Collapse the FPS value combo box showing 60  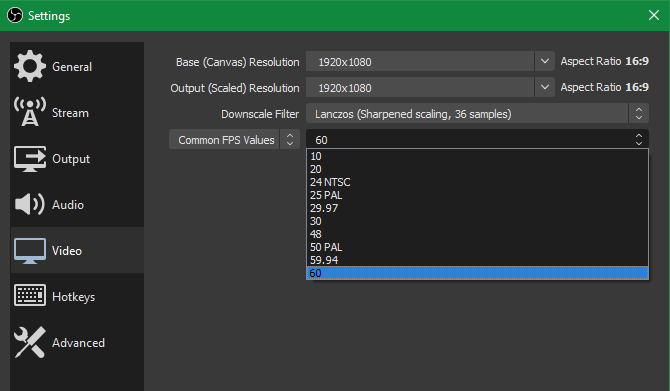pos(477,140)
